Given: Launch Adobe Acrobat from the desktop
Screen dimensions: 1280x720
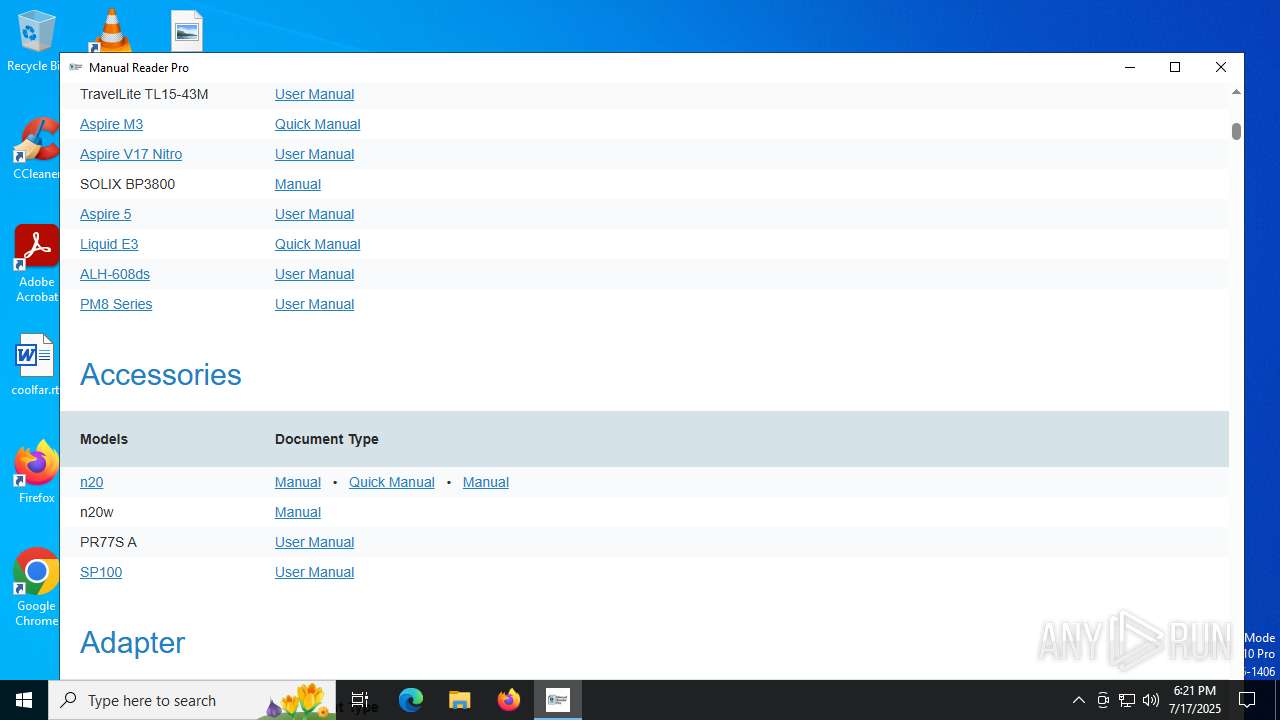Looking at the screenshot, I should pyautogui.click(x=37, y=262).
